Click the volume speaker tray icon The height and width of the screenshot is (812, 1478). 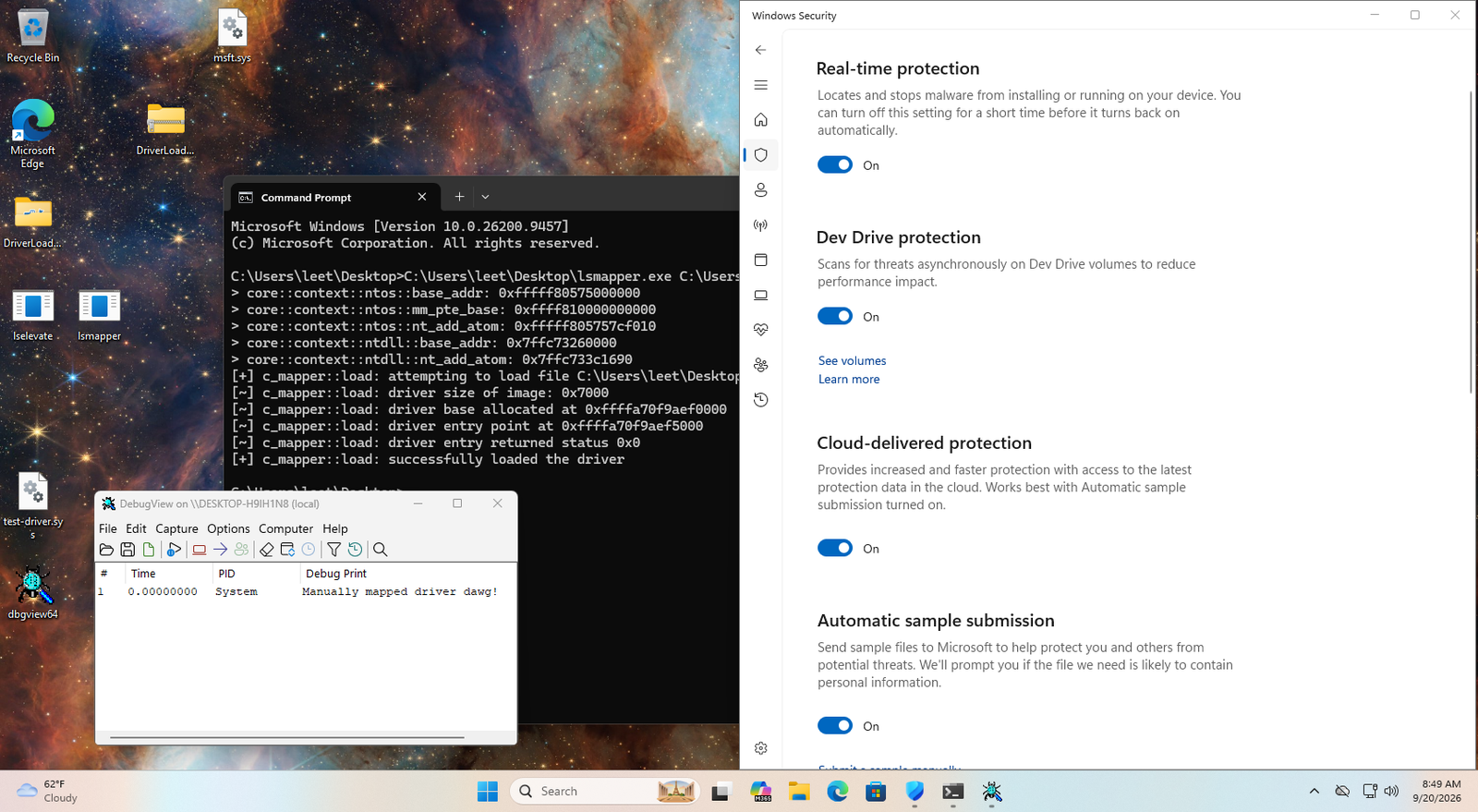pyautogui.click(x=1391, y=792)
